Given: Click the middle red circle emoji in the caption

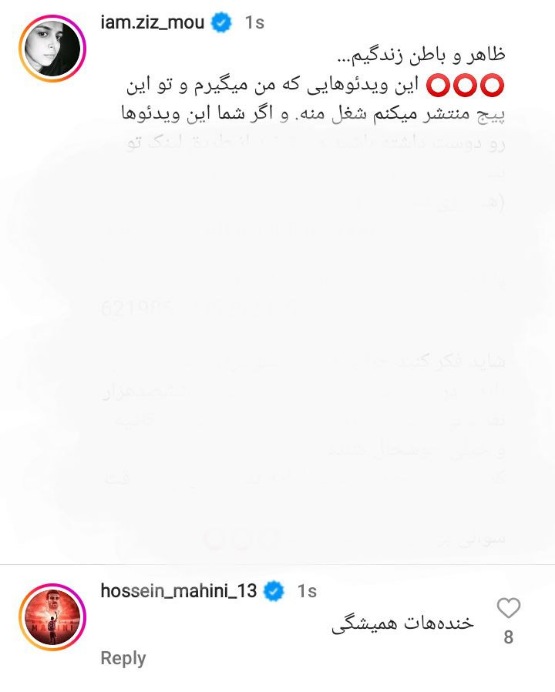Looking at the screenshot, I should pos(465,86).
